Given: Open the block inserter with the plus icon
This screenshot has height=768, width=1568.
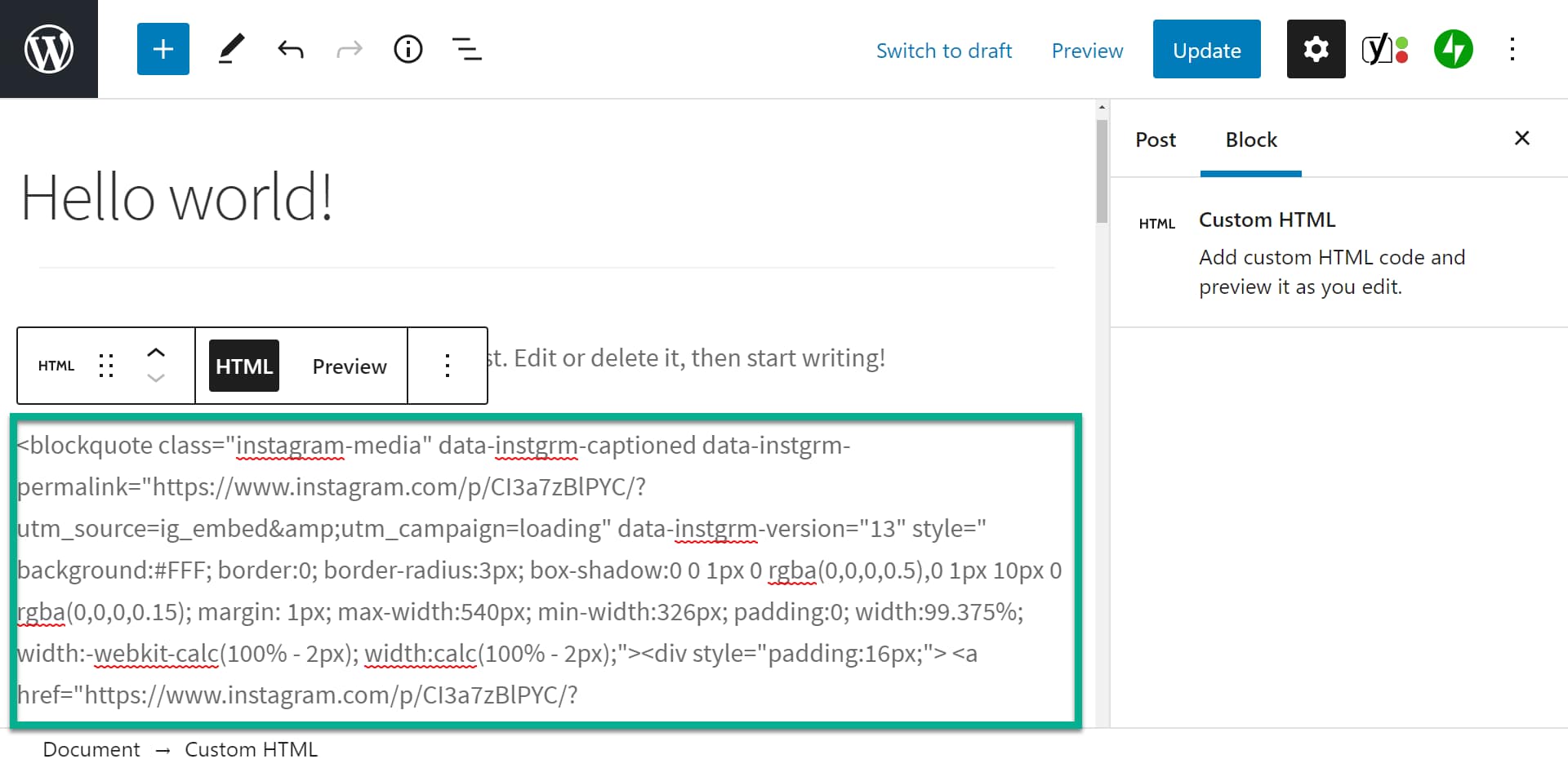Looking at the screenshot, I should [x=163, y=49].
